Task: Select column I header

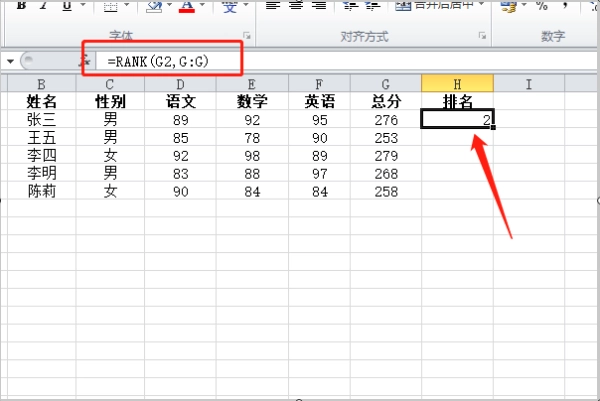Action: pos(529,84)
